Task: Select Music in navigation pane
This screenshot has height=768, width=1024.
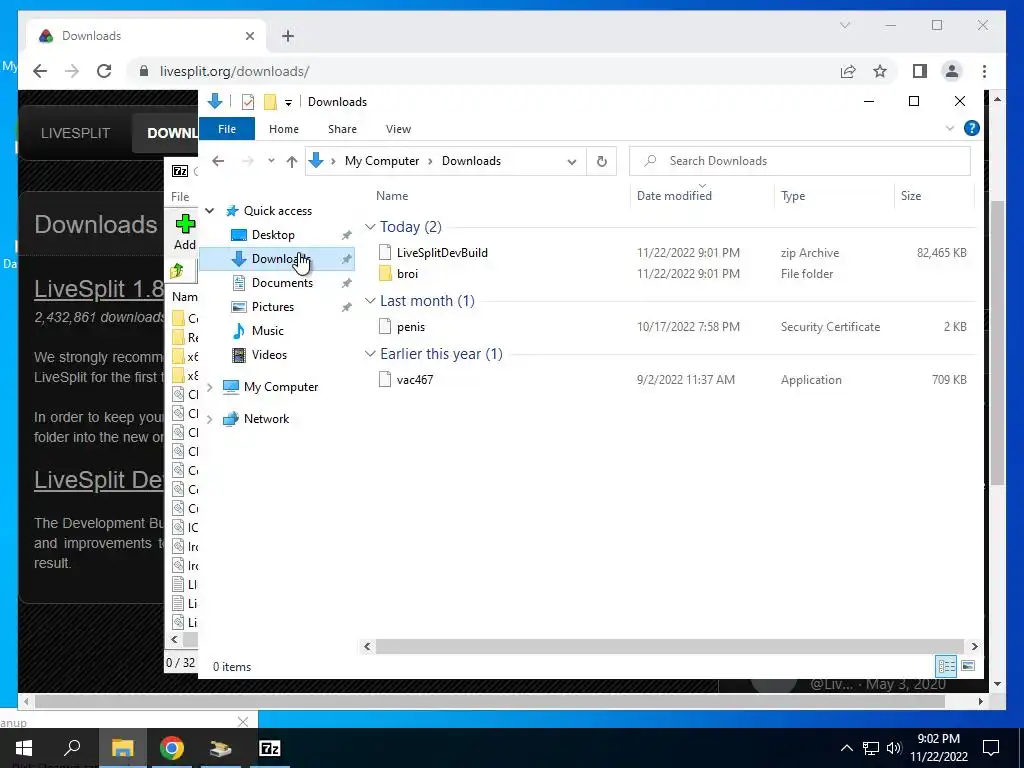Action: point(267,330)
